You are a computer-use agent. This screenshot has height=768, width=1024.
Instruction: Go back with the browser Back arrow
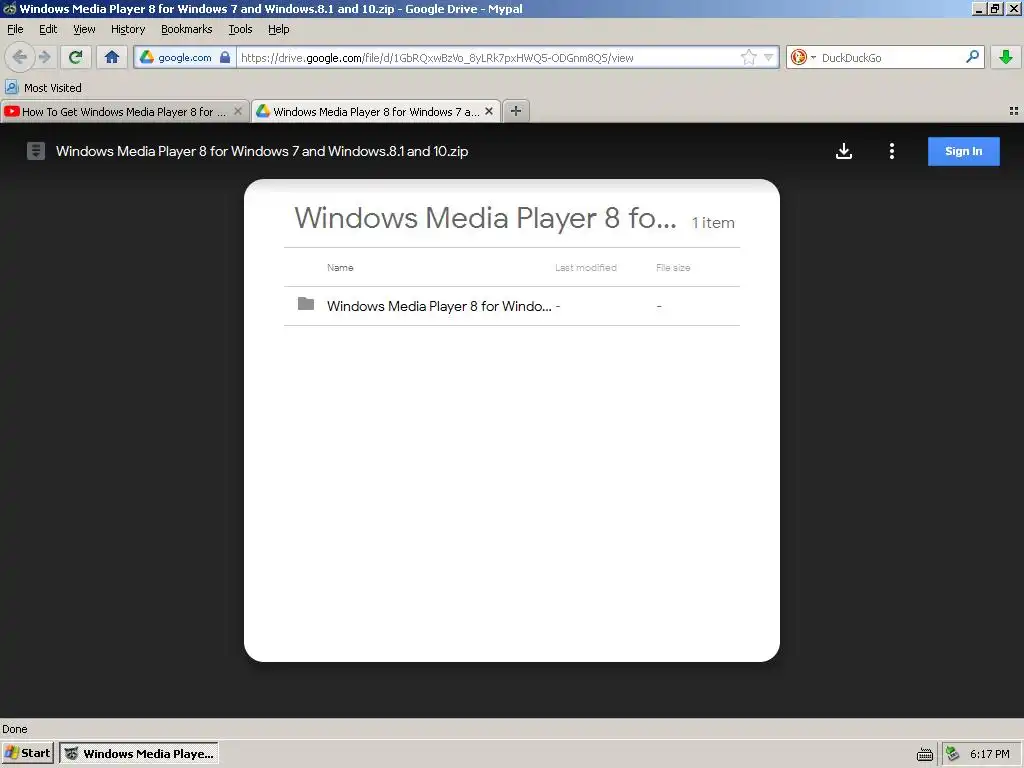20,57
